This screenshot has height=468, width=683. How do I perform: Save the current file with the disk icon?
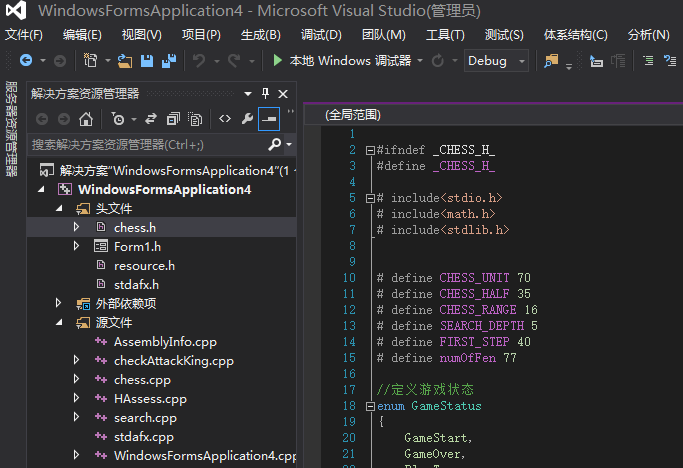147,61
